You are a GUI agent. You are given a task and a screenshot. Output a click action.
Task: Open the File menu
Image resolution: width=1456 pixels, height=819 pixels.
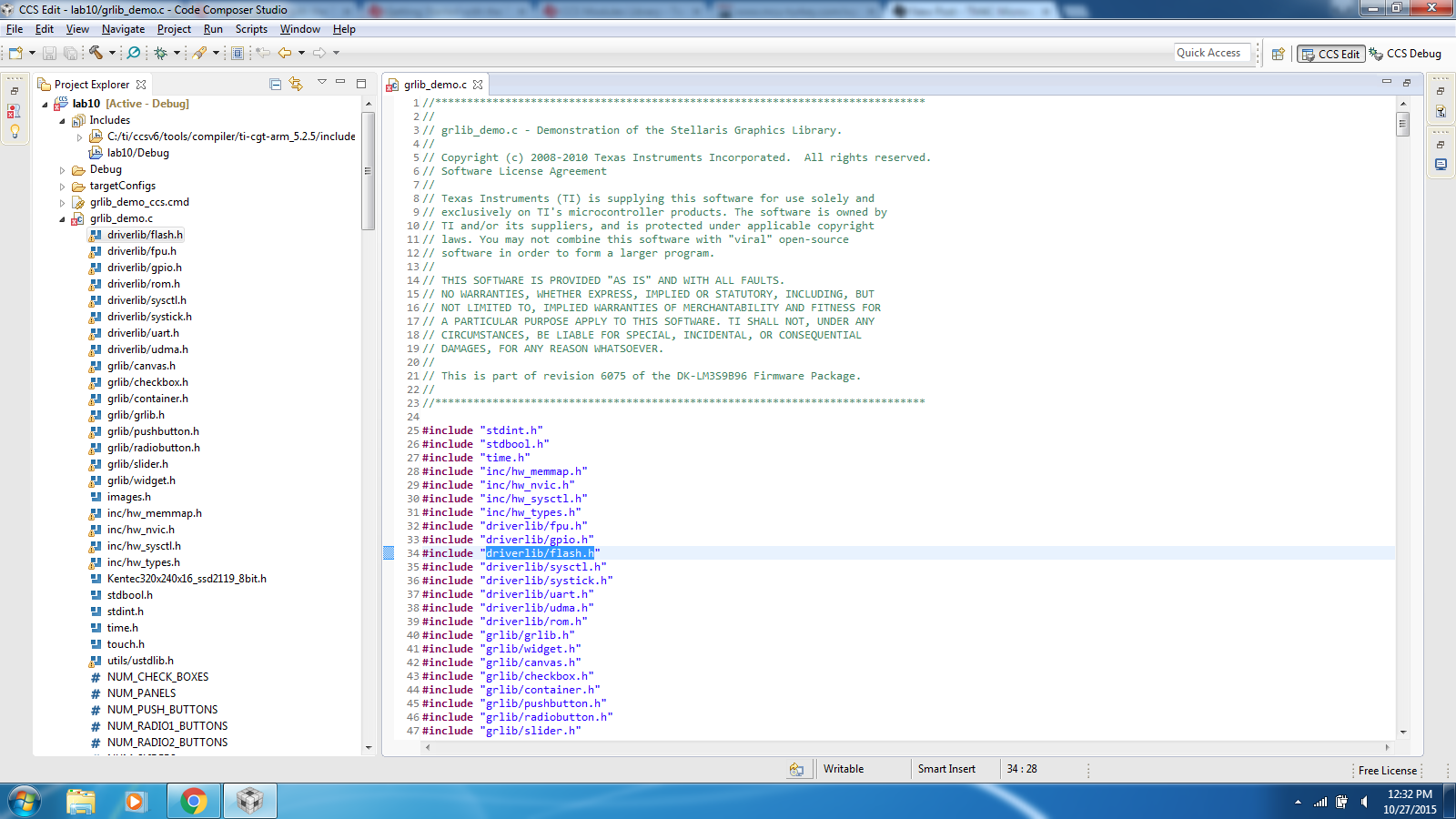(15, 29)
